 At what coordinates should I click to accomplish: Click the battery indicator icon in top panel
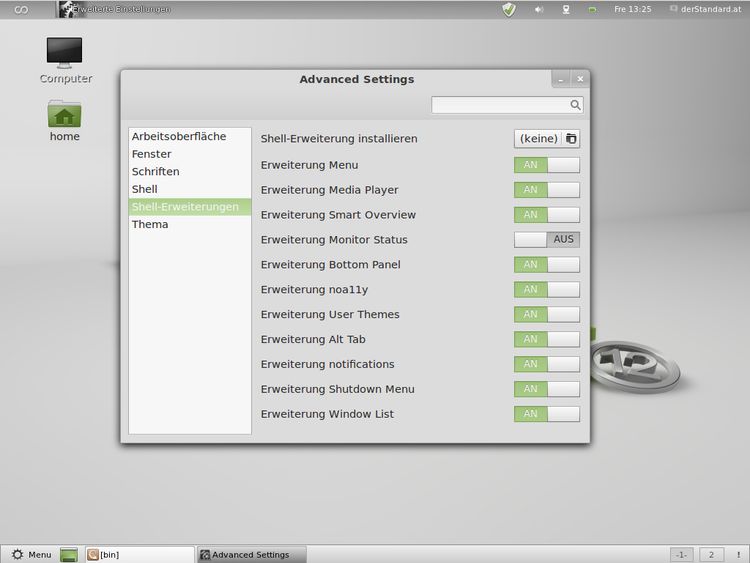[x=592, y=9]
